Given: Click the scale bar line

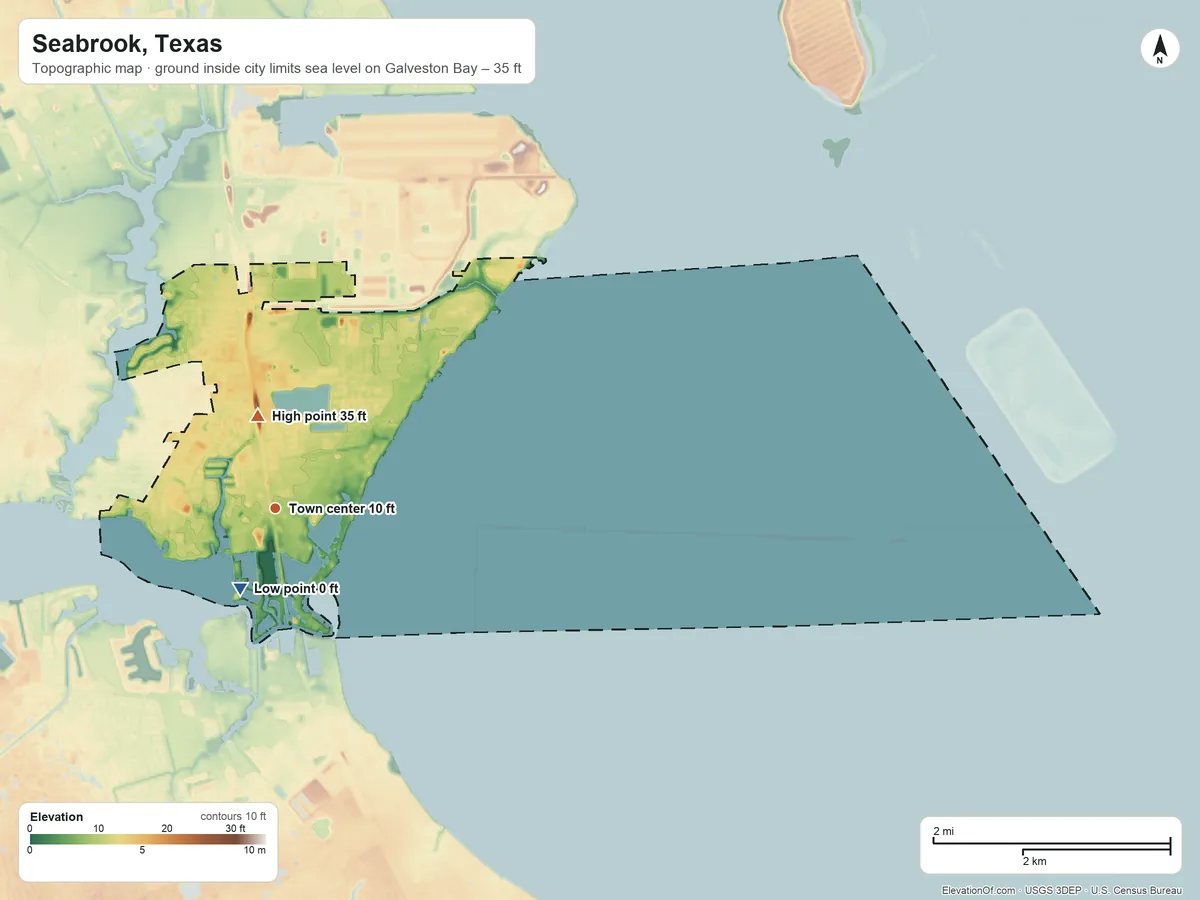Looking at the screenshot, I should click(x=1051, y=847).
